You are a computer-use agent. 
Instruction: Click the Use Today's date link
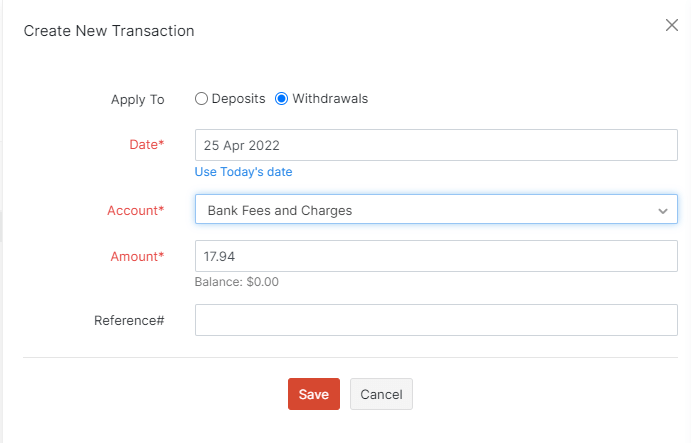coord(243,172)
